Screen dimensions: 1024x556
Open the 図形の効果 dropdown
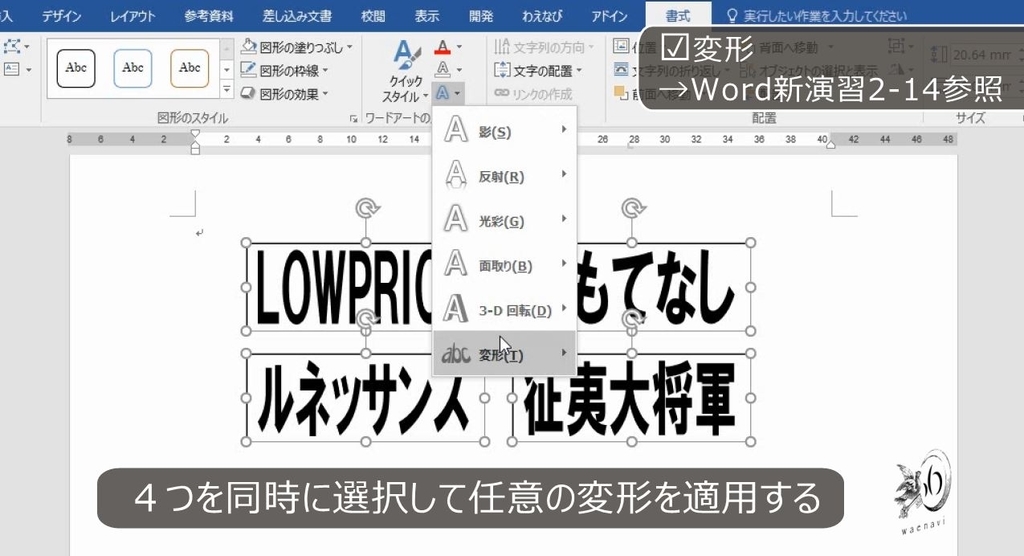(x=285, y=93)
